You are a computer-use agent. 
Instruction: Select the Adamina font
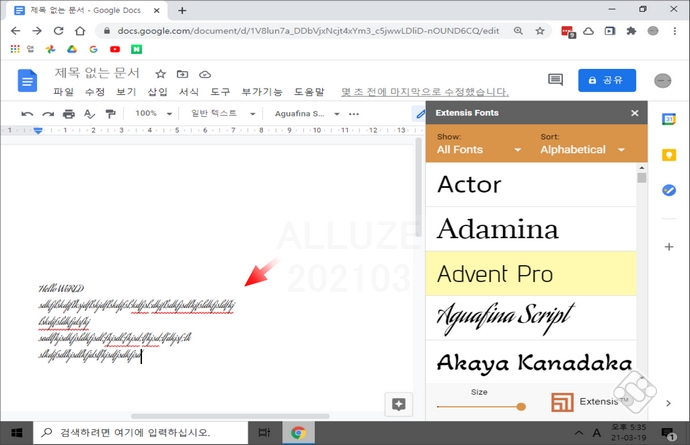(531, 229)
